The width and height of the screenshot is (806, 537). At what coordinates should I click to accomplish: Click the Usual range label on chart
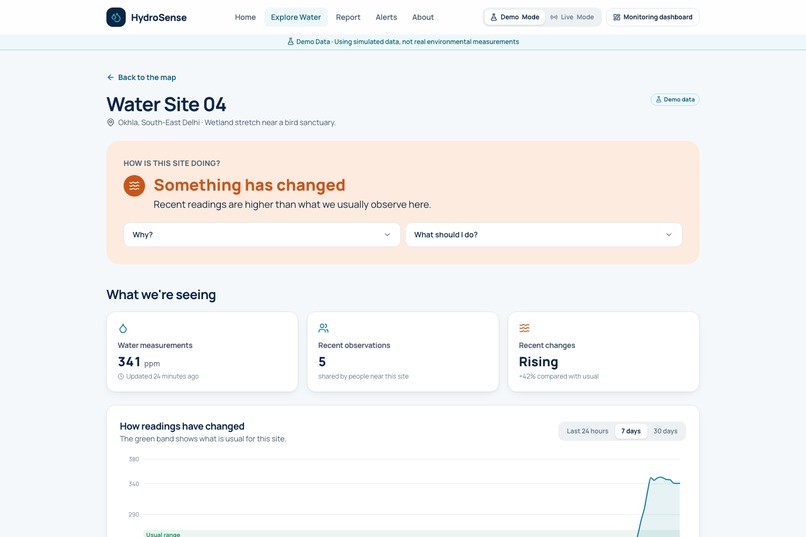[x=163, y=534]
